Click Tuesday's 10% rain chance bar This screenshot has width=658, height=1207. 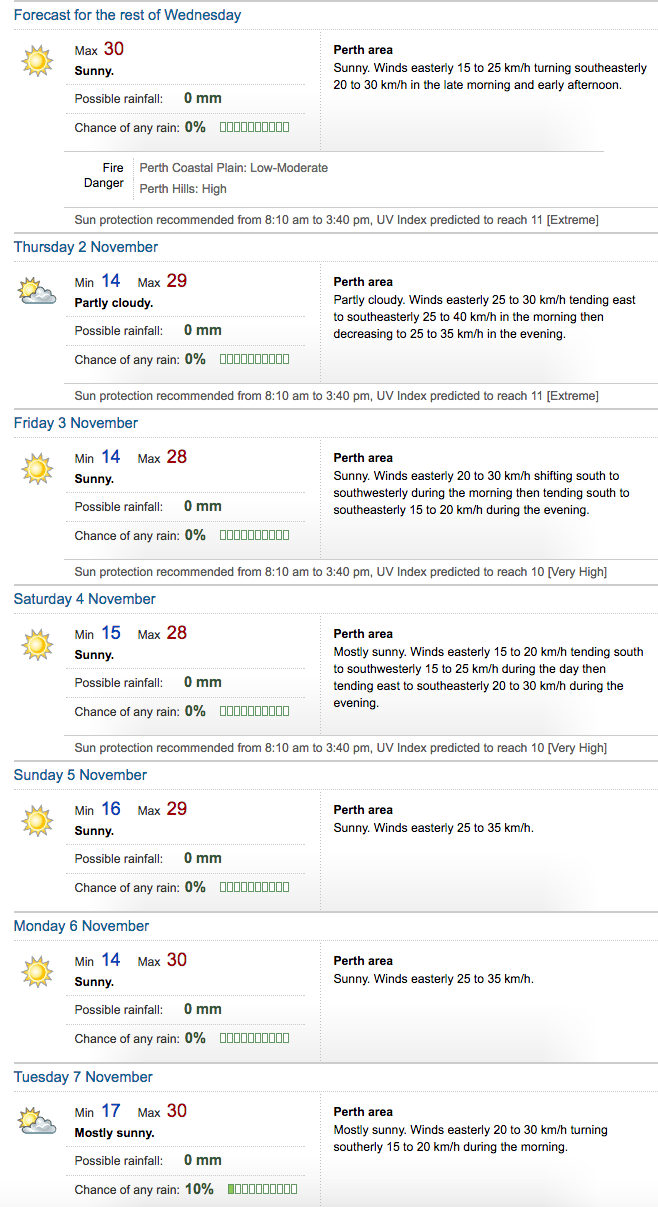pyautogui.click(x=262, y=1189)
